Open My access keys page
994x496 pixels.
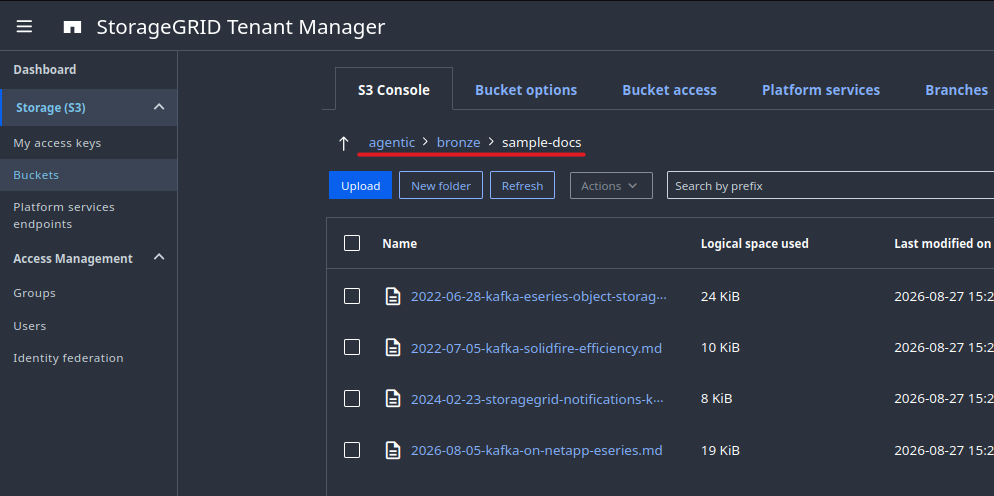57,143
